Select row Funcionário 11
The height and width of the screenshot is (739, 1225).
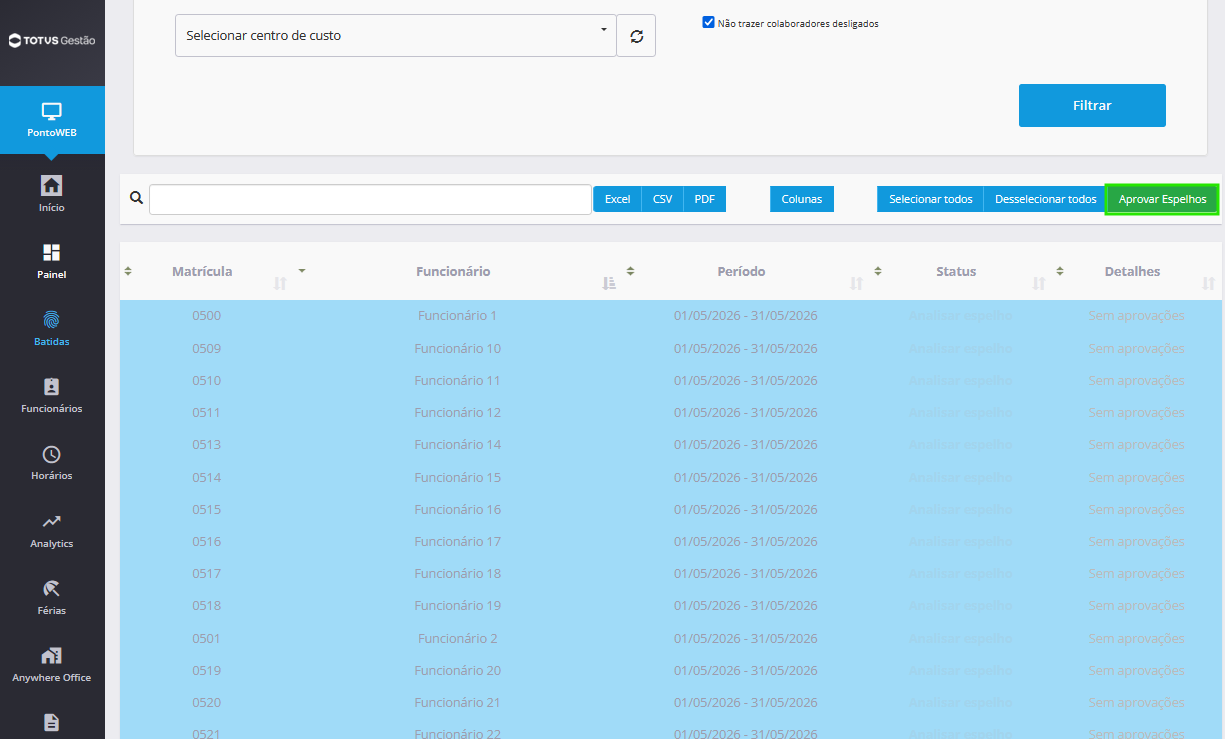pos(671,380)
